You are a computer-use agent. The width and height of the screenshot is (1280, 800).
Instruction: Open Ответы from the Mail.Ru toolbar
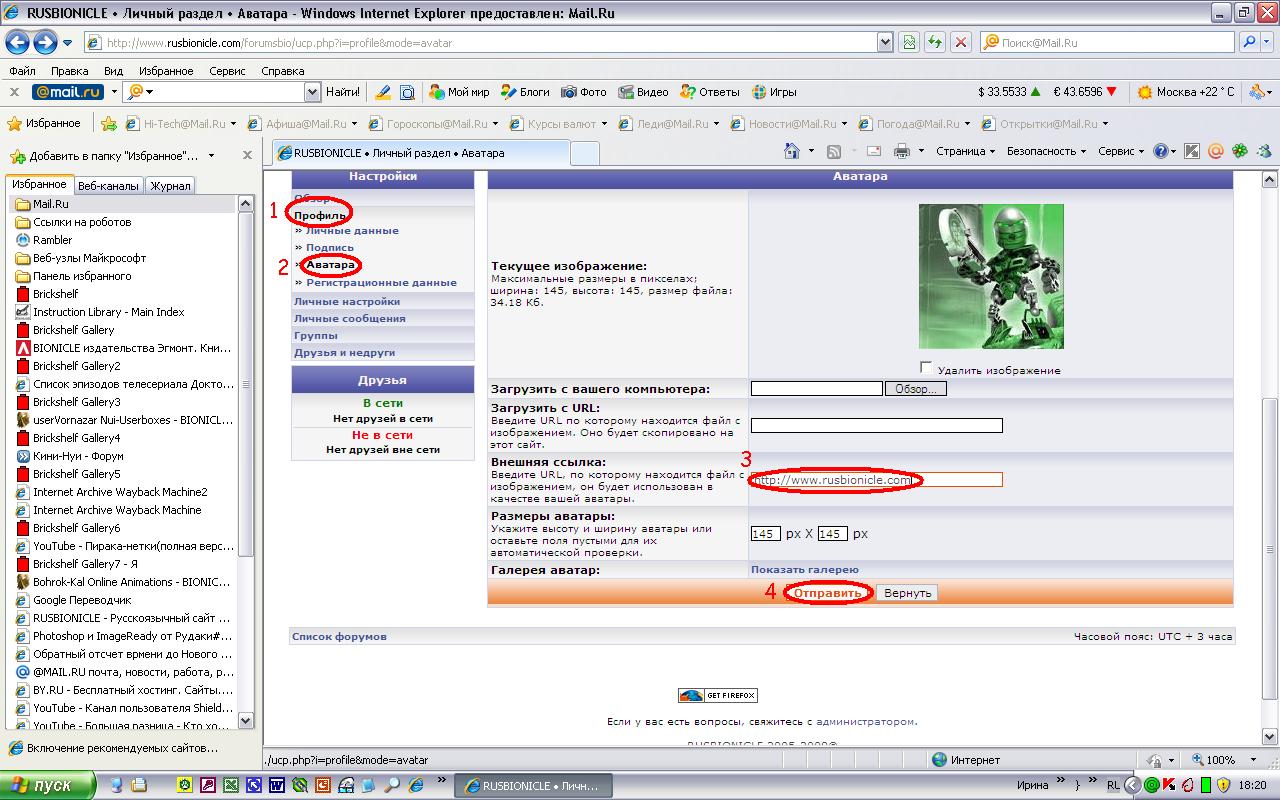pos(709,92)
